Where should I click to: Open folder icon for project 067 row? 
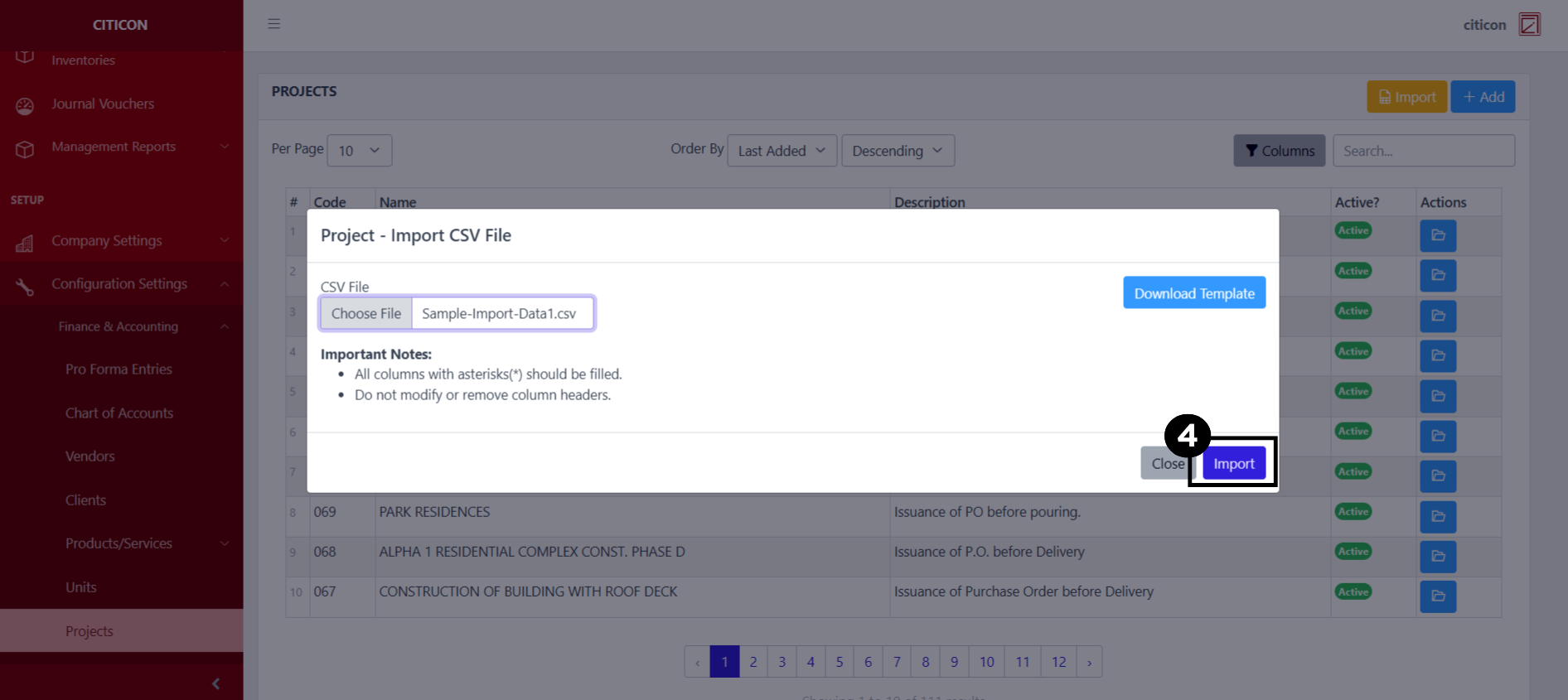pyautogui.click(x=1437, y=596)
